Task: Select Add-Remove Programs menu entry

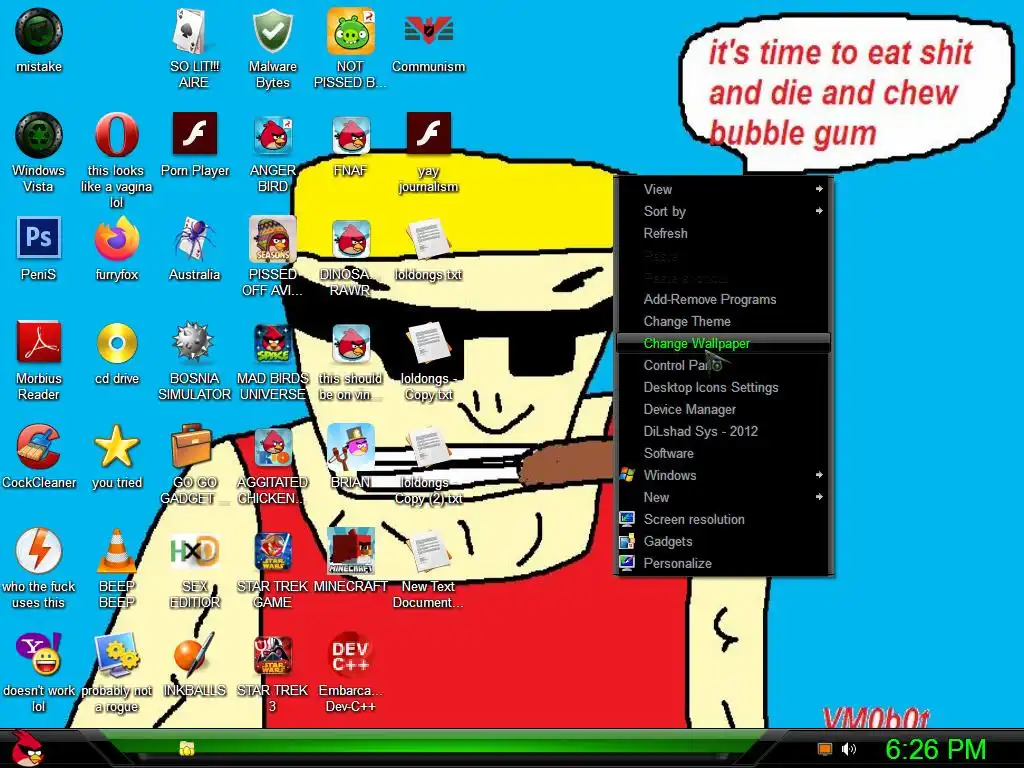Action: click(723, 299)
